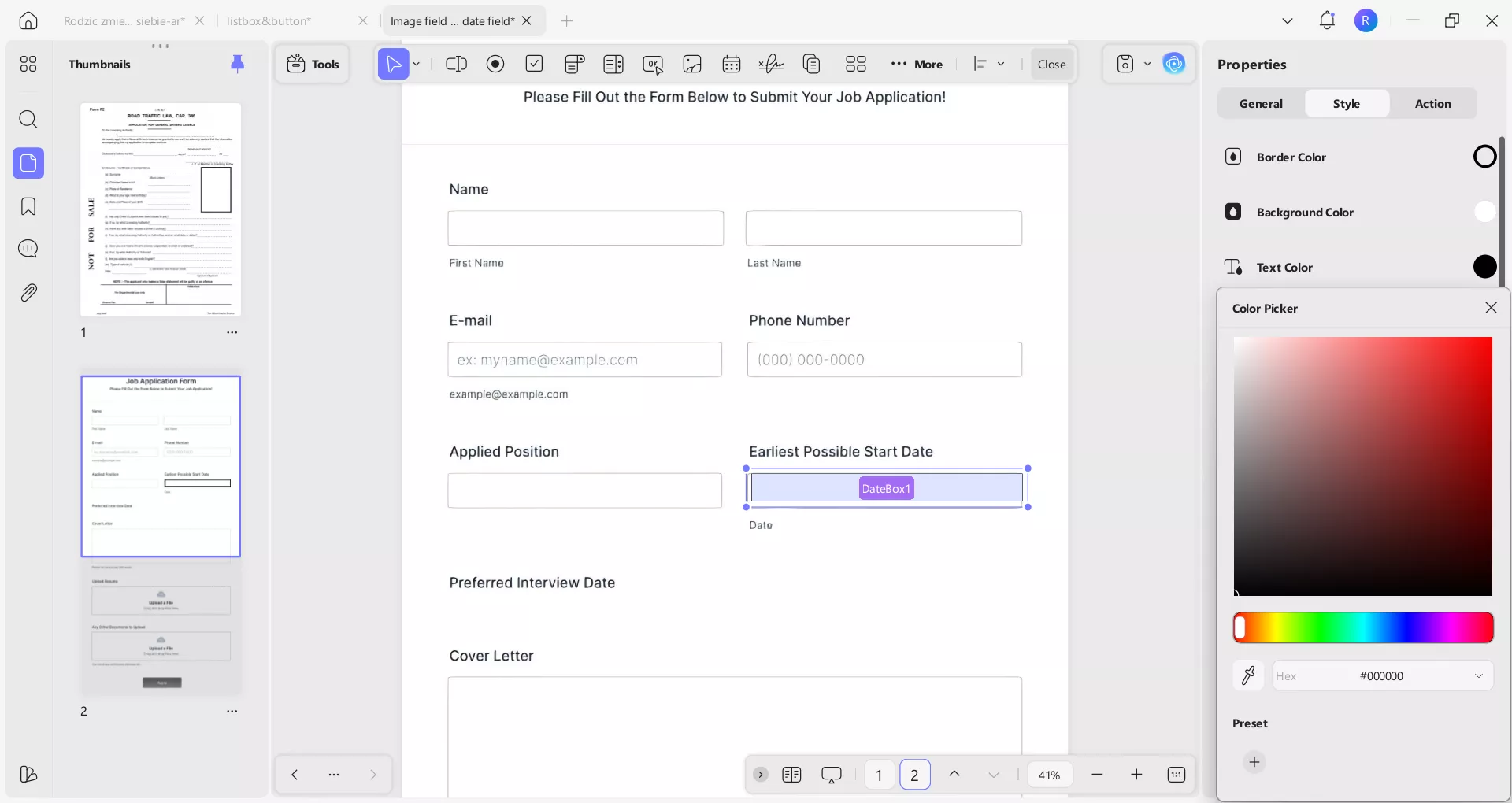
Task: Switch to the General properties tab
Action: 1261,104
